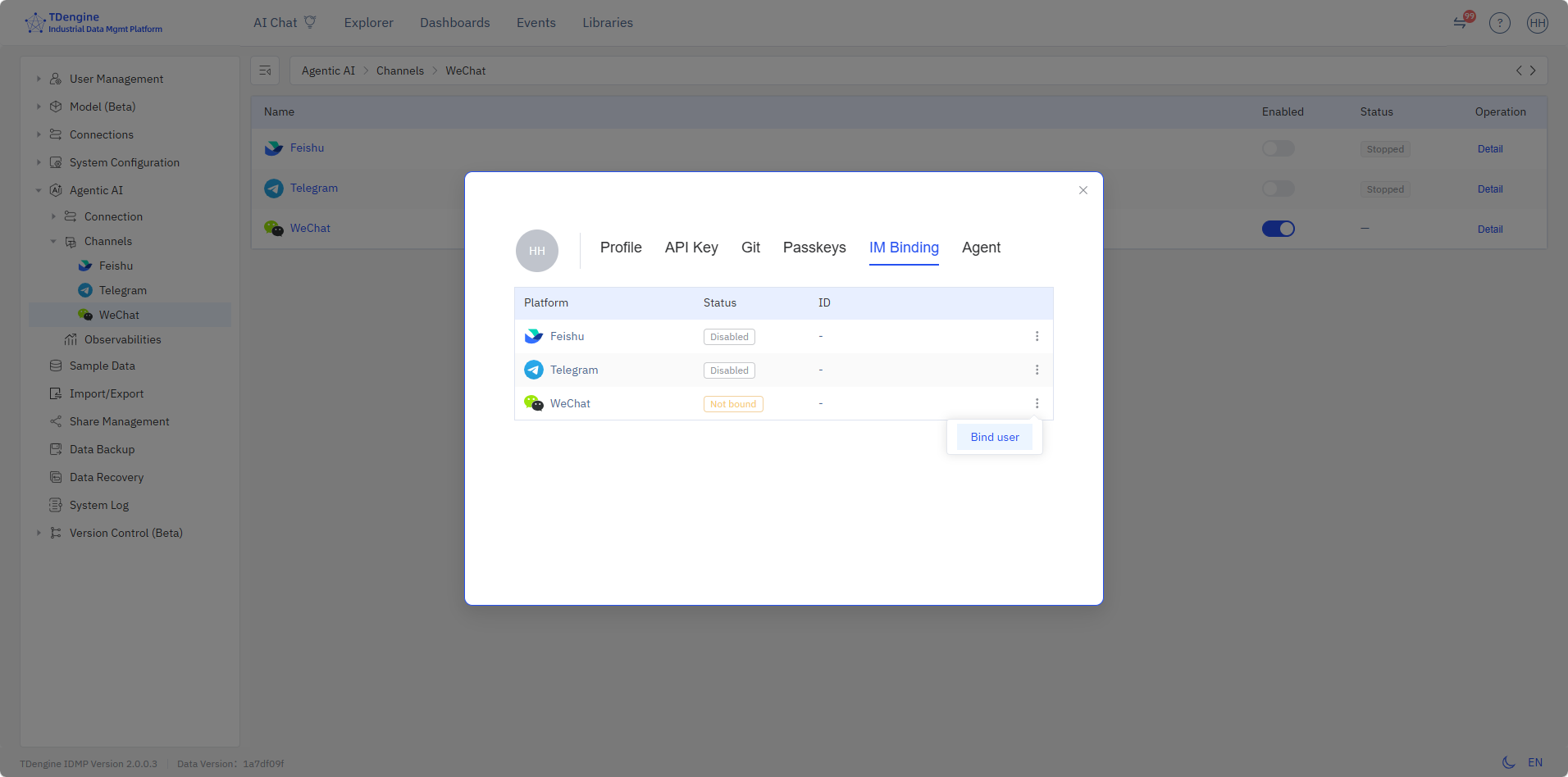Click the Sample Data database icon
The height and width of the screenshot is (777, 1568).
coord(56,366)
